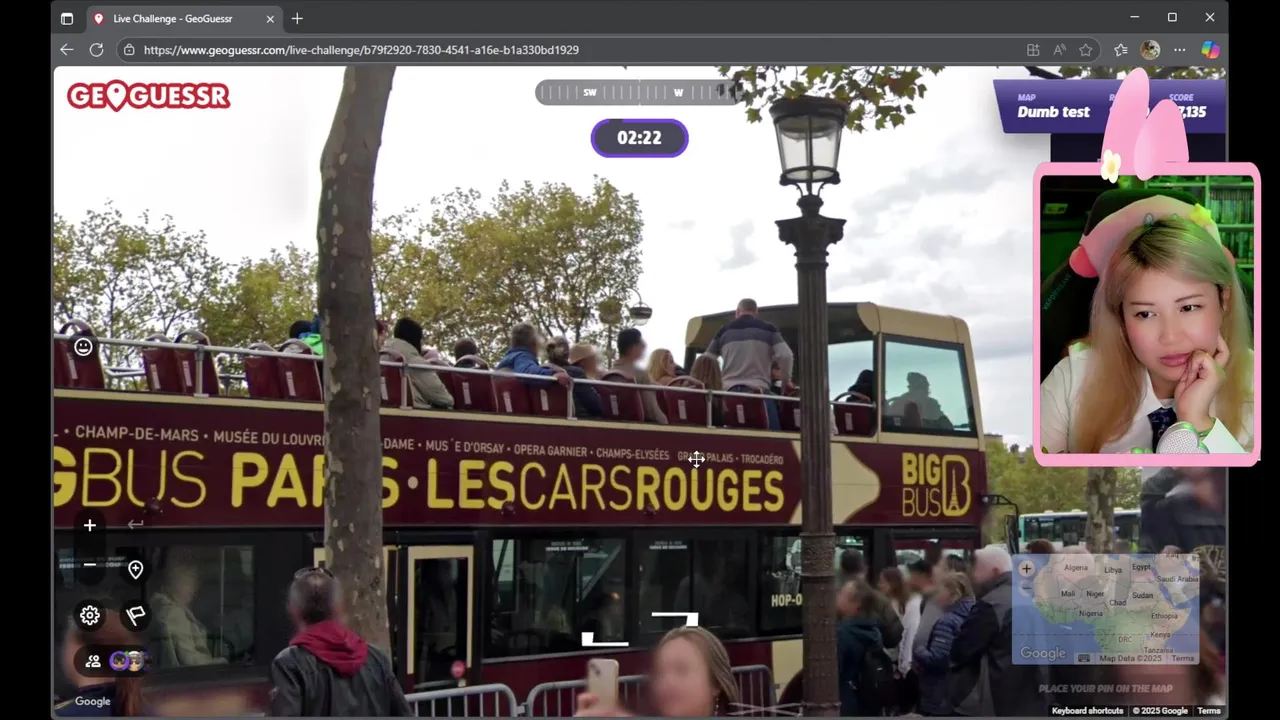
Task: Click the compass heading bar
Action: [638, 92]
